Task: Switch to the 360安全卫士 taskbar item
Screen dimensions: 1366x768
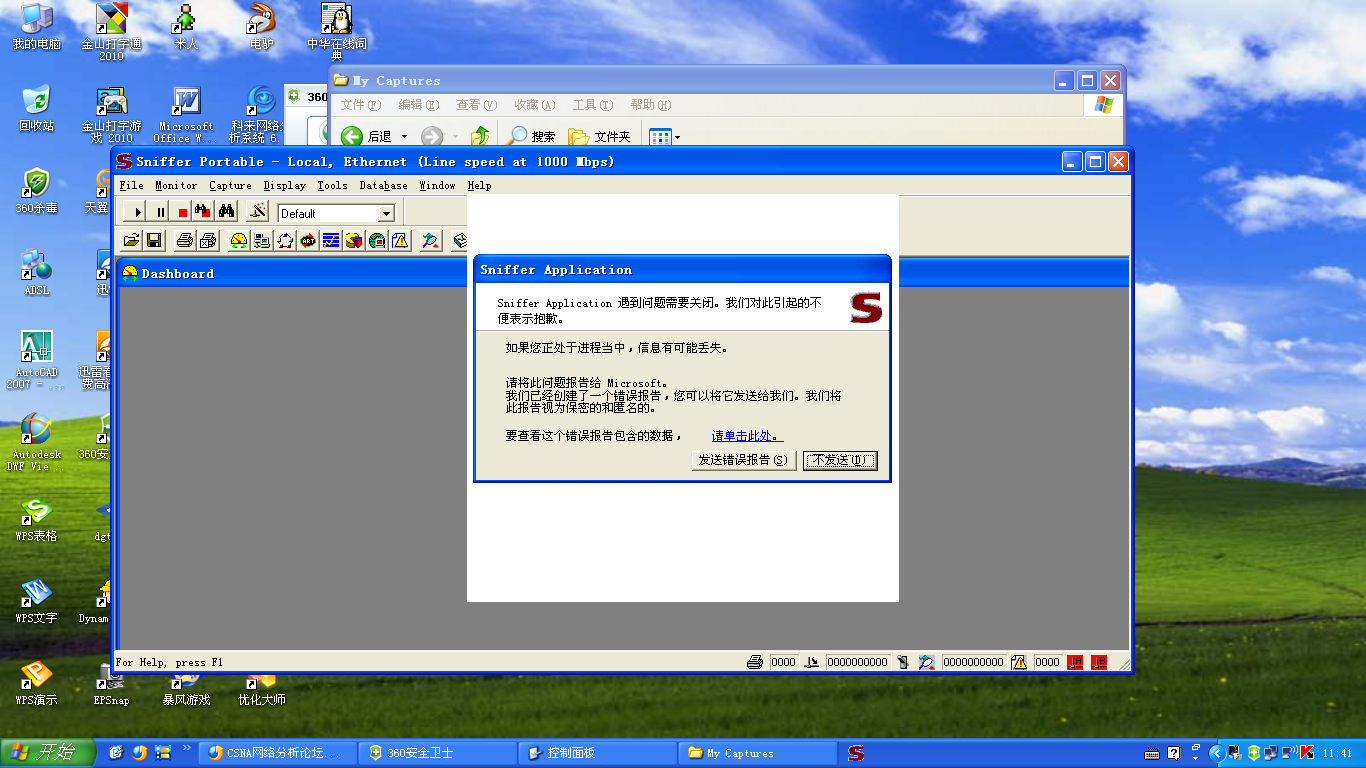Action: [437, 753]
